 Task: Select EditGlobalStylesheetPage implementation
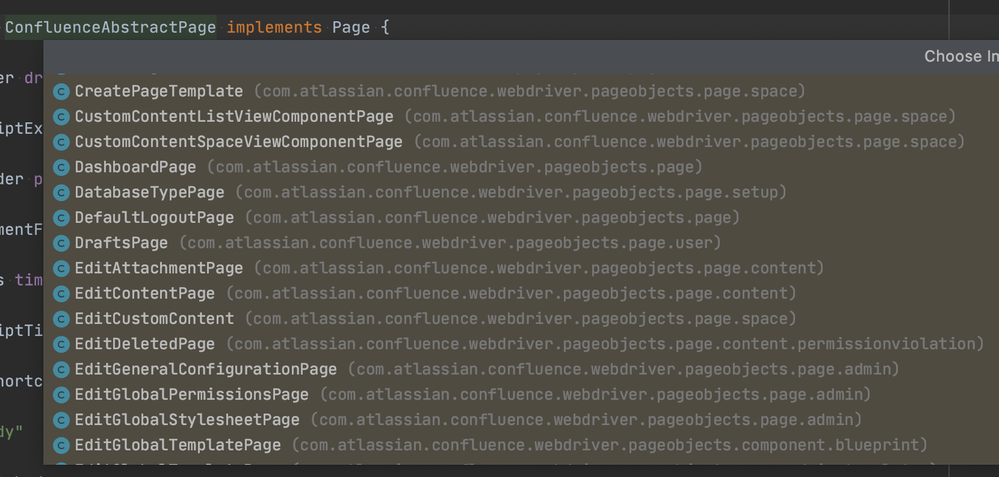click(x=521, y=420)
